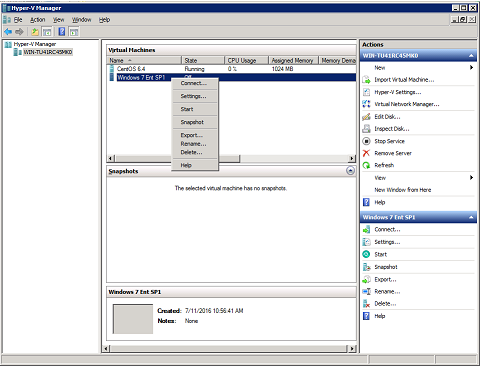Click the bottom pane horizontal scrollbar right arrow
The image size is (480, 366).
(352, 349)
